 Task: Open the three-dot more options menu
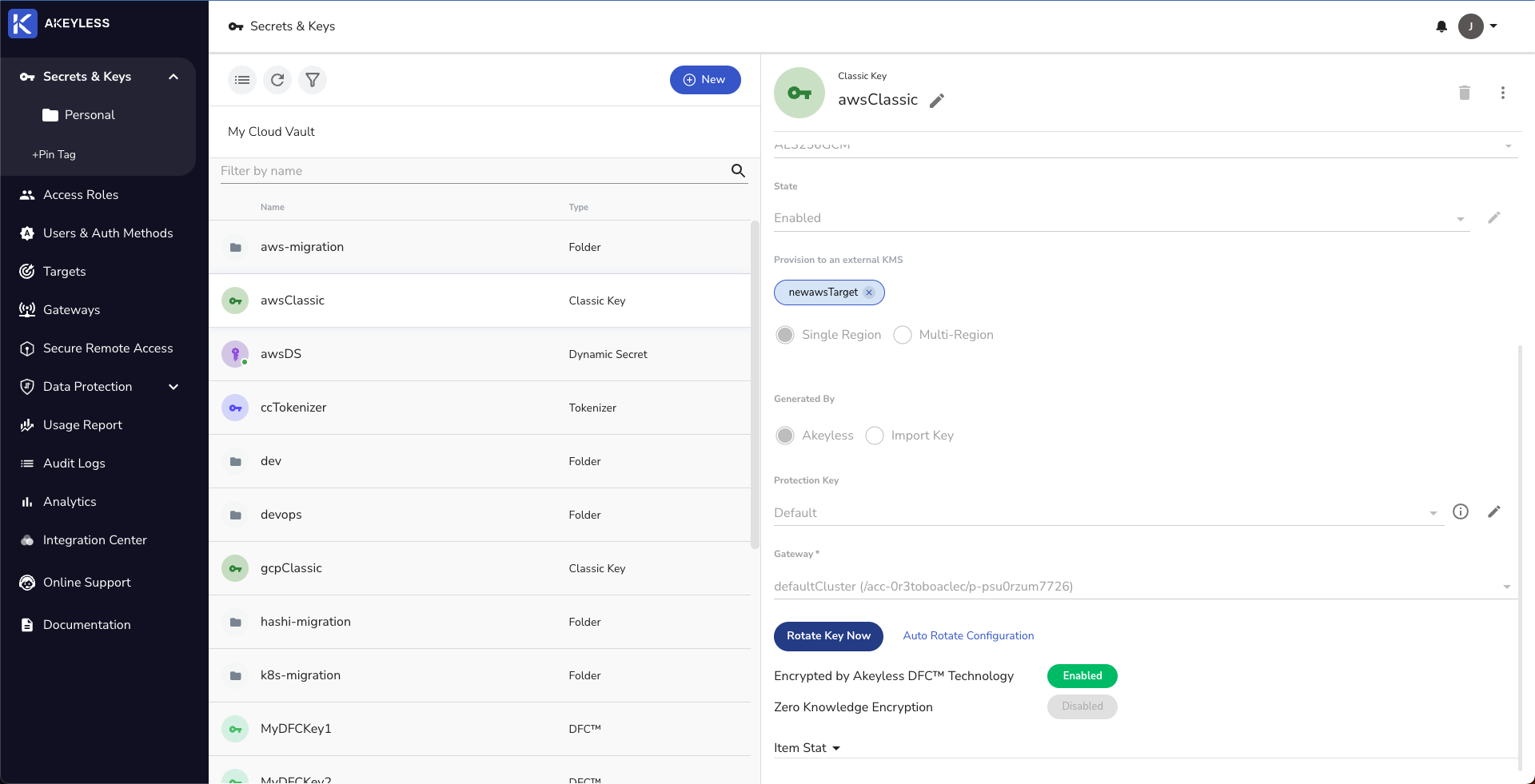pos(1503,93)
